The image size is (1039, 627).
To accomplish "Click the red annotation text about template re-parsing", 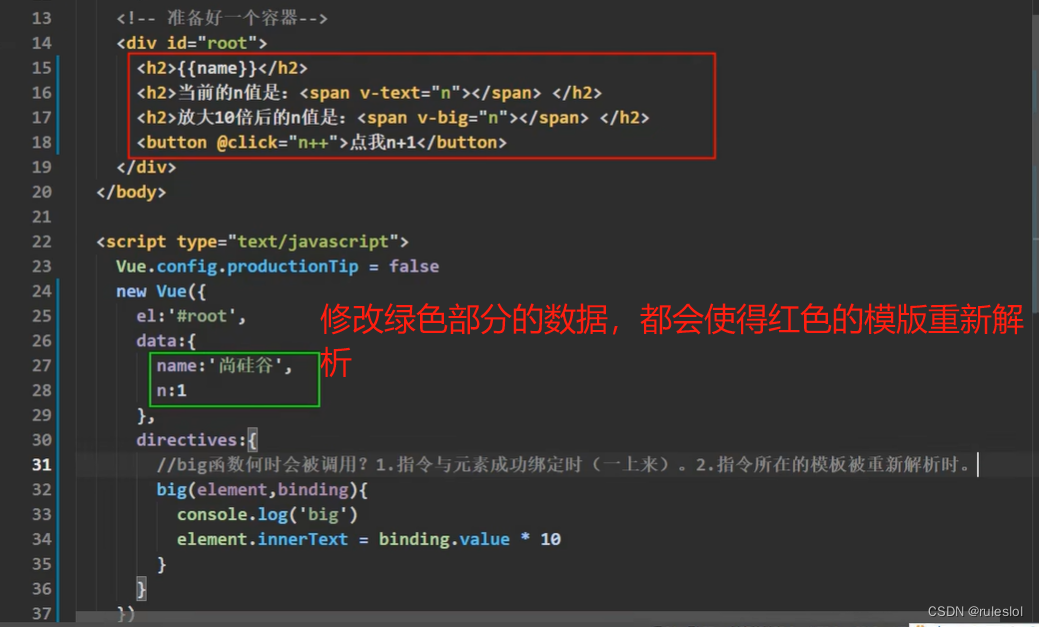I will (670, 320).
